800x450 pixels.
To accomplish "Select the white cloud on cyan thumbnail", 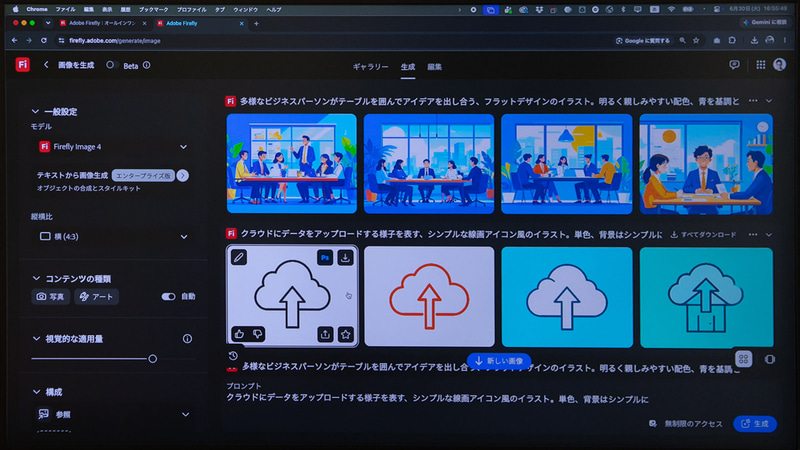I will [567, 297].
